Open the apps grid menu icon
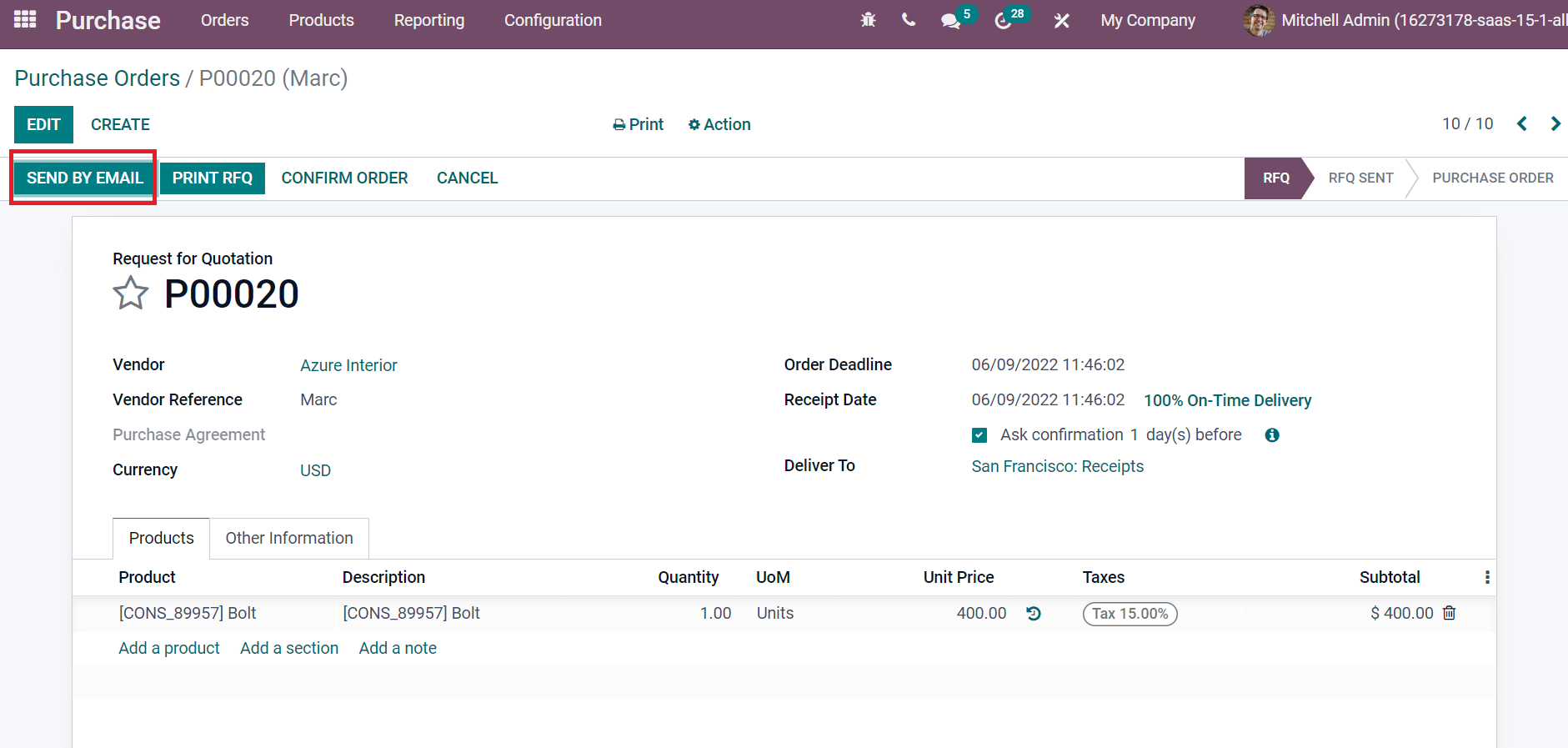 tap(25, 19)
